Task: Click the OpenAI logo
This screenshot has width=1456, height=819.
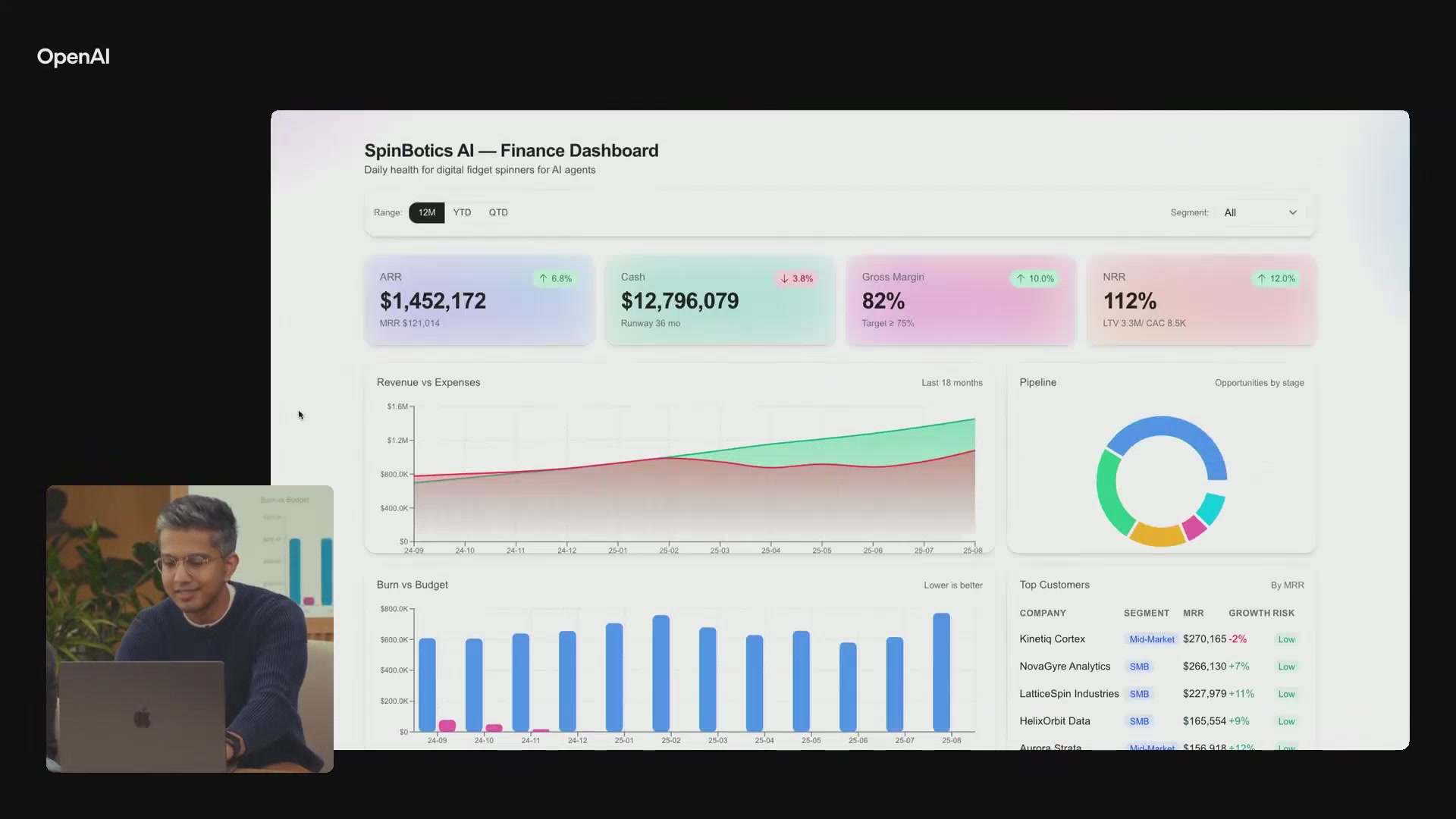Action: pos(73,56)
